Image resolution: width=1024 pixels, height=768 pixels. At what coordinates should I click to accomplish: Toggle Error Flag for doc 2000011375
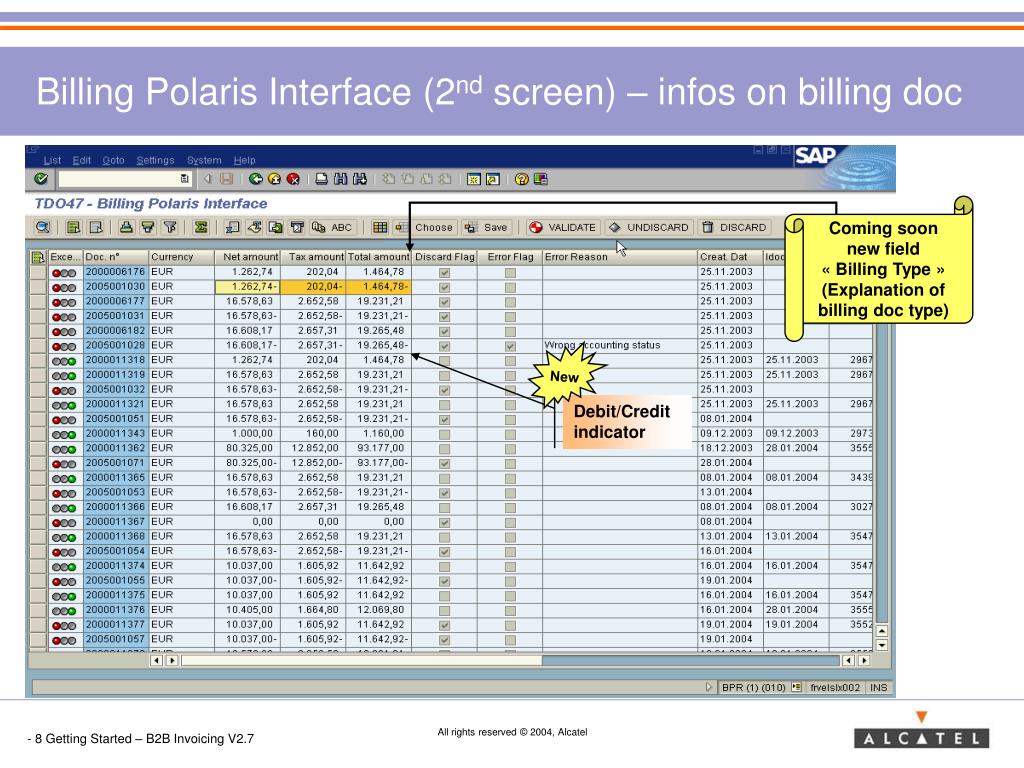510,596
